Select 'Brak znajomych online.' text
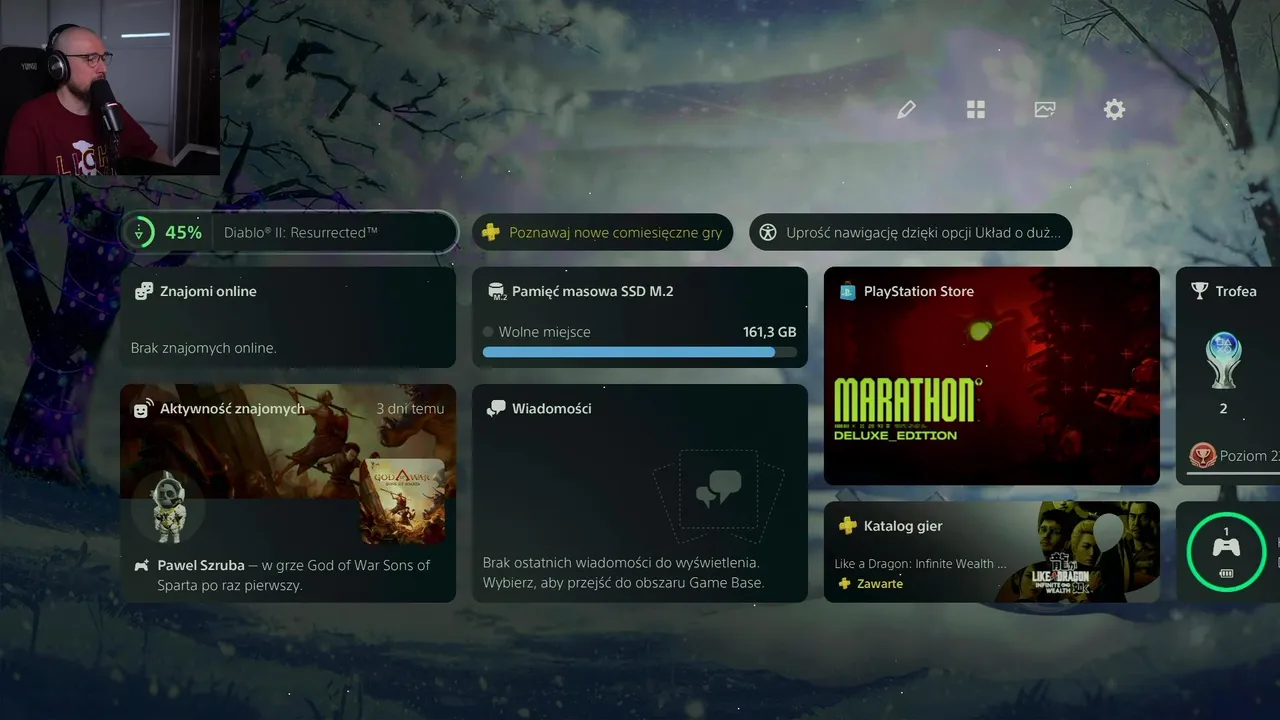Screen dimensions: 1280x720 204,348
